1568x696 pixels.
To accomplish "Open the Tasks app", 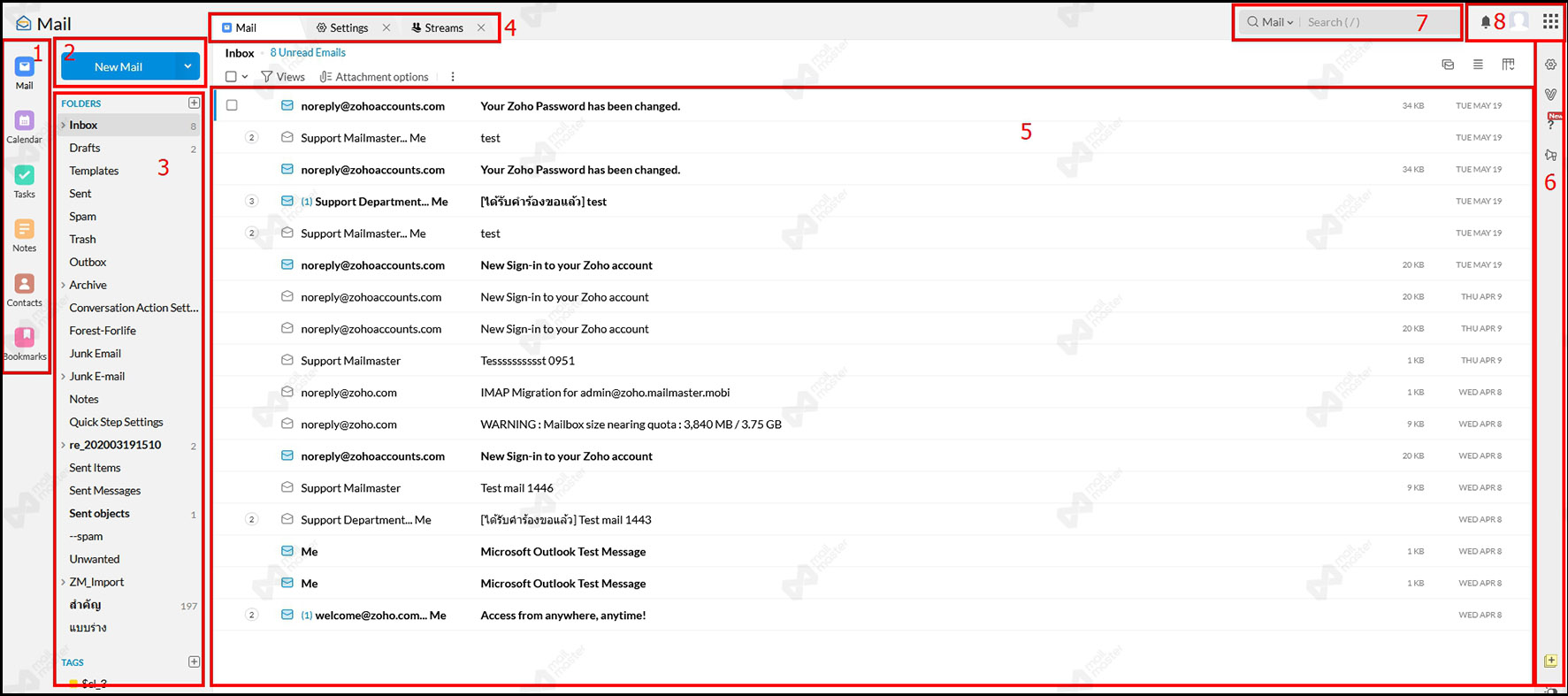I will pyautogui.click(x=25, y=181).
